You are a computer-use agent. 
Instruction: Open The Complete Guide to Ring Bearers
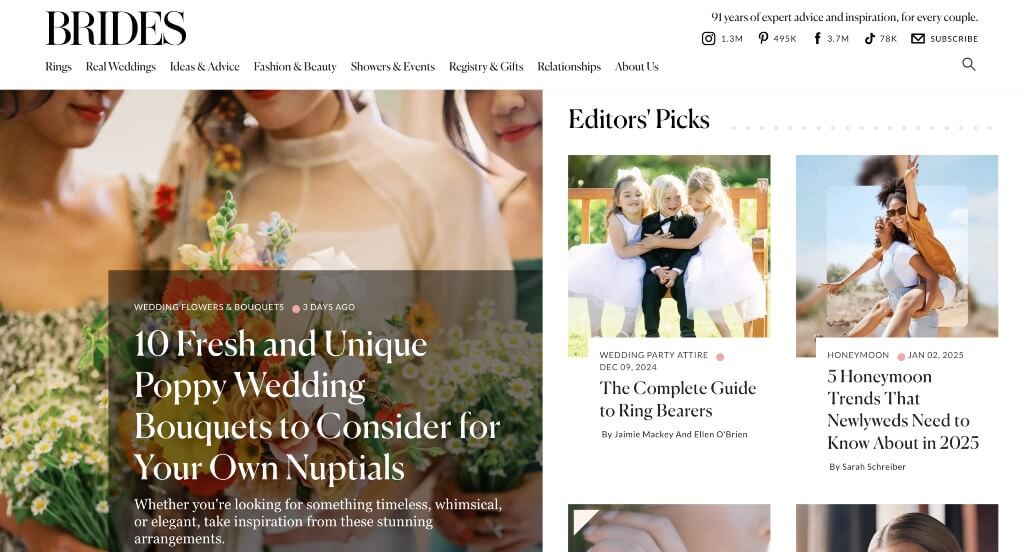pyautogui.click(x=678, y=399)
